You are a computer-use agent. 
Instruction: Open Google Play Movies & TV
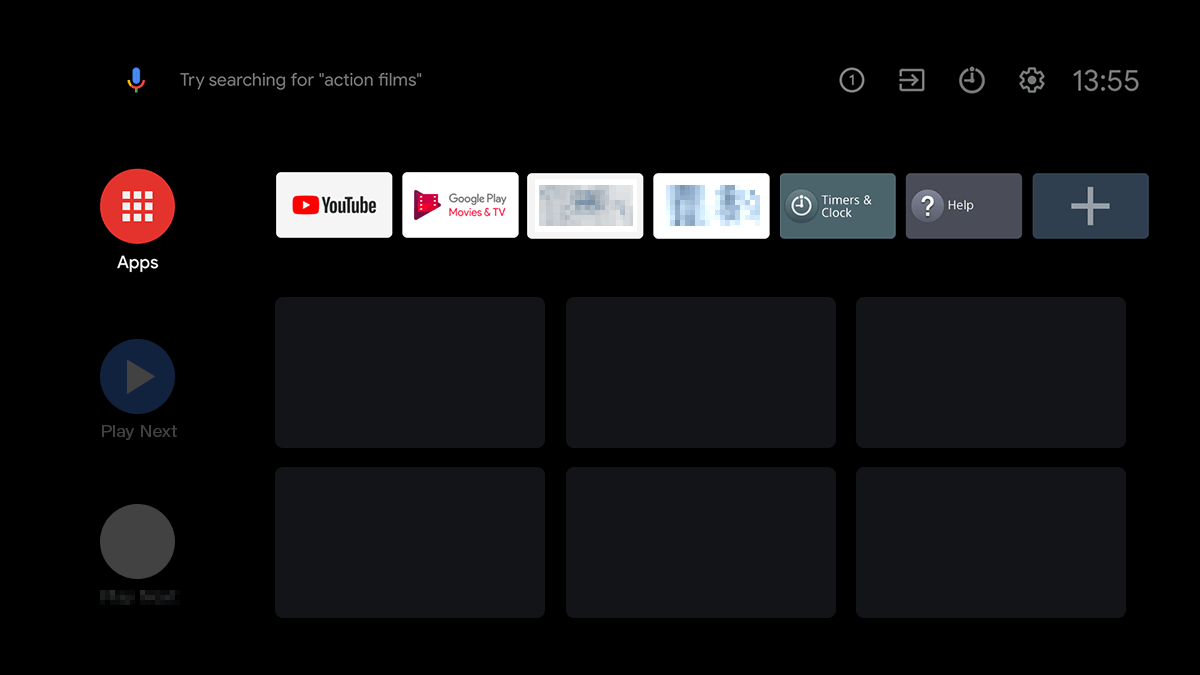460,205
